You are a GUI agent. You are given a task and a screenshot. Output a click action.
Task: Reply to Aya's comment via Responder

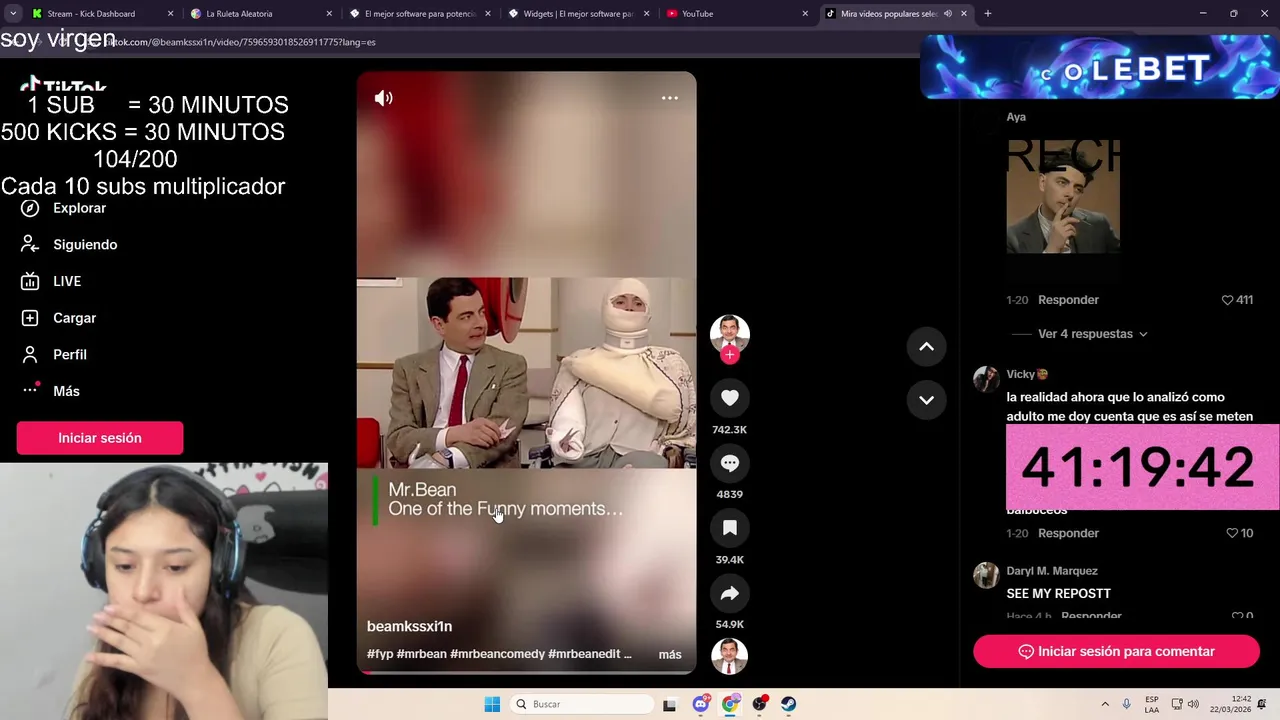pos(1068,300)
